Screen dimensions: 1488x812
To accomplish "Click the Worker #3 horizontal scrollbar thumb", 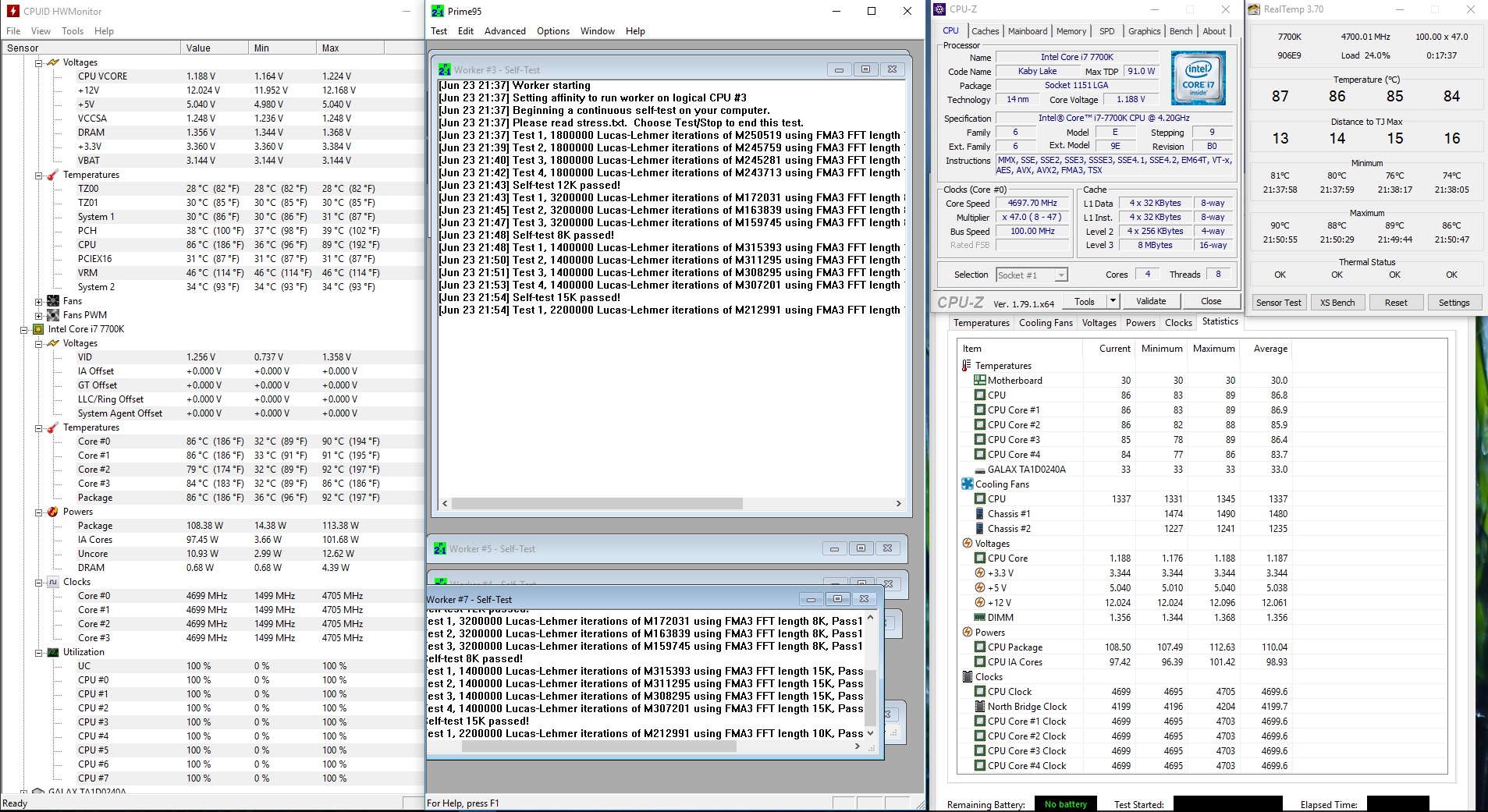I will (x=597, y=504).
